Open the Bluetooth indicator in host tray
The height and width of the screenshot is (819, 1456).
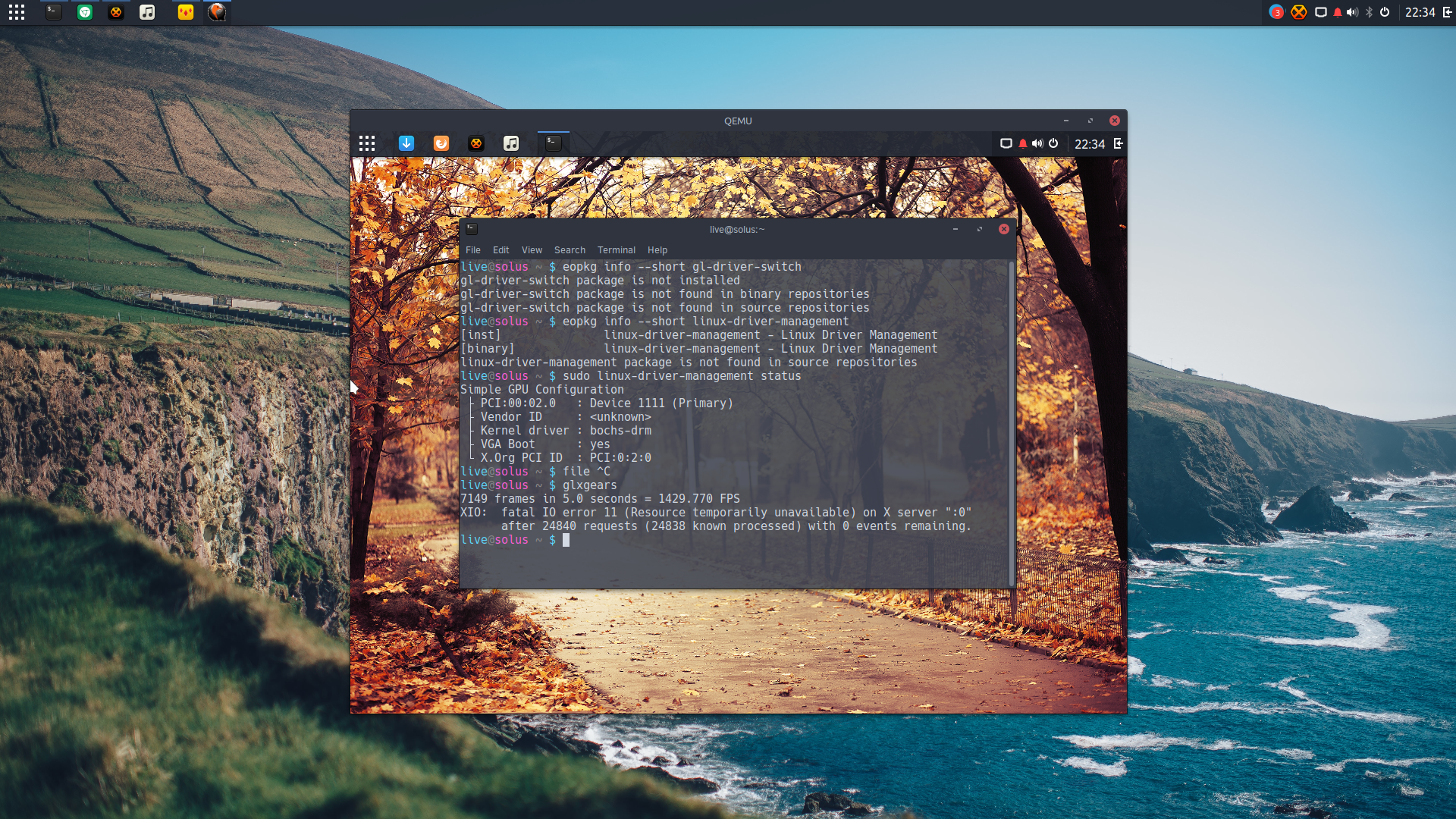pyautogui.click(x=1370, y=12)
